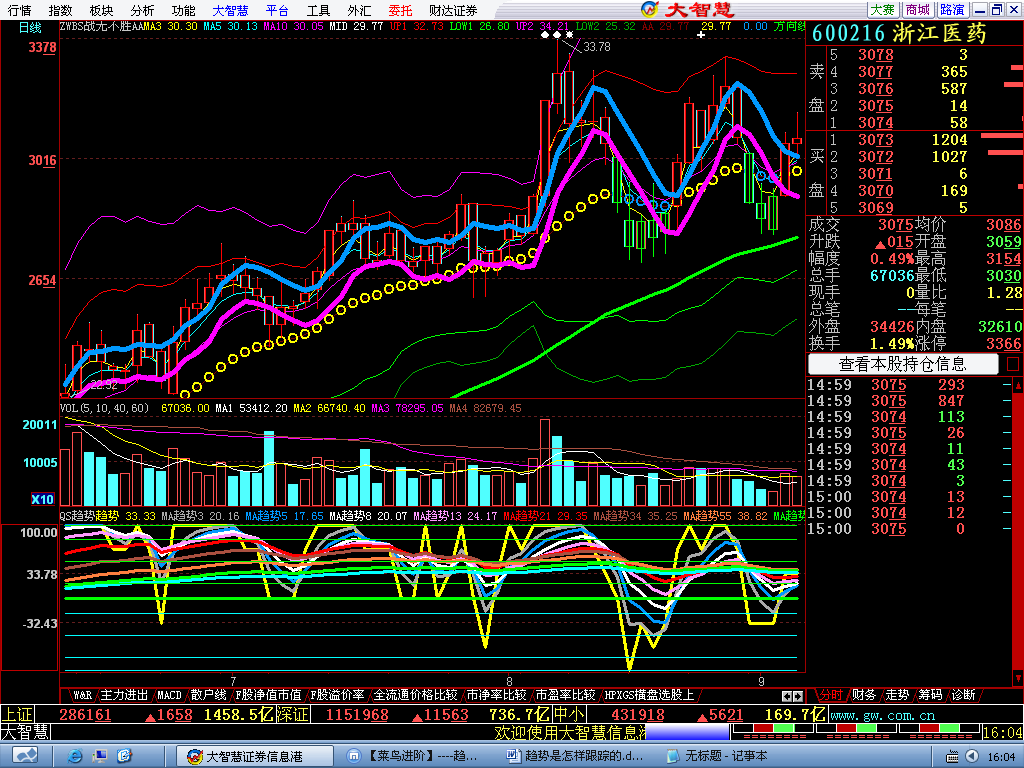Switch to the 主力进出 indicator tab

click(x=125, y=695)
